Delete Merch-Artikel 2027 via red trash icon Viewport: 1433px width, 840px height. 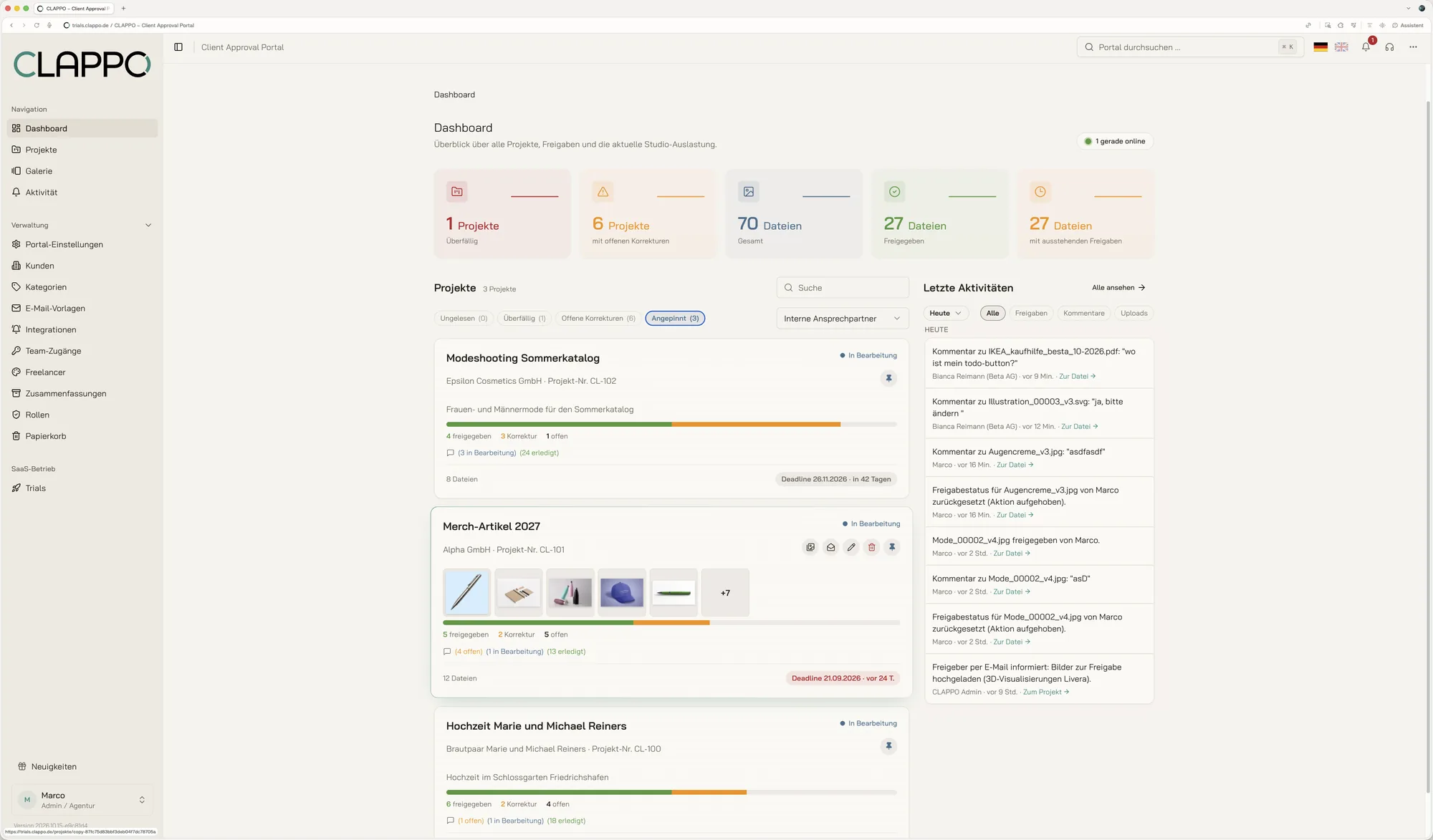pos(871,547)
